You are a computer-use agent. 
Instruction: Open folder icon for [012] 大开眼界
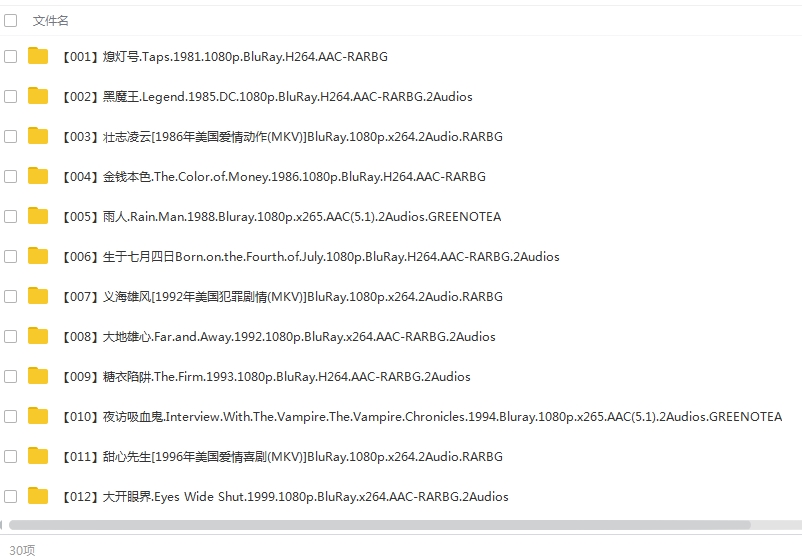point(38,496)
